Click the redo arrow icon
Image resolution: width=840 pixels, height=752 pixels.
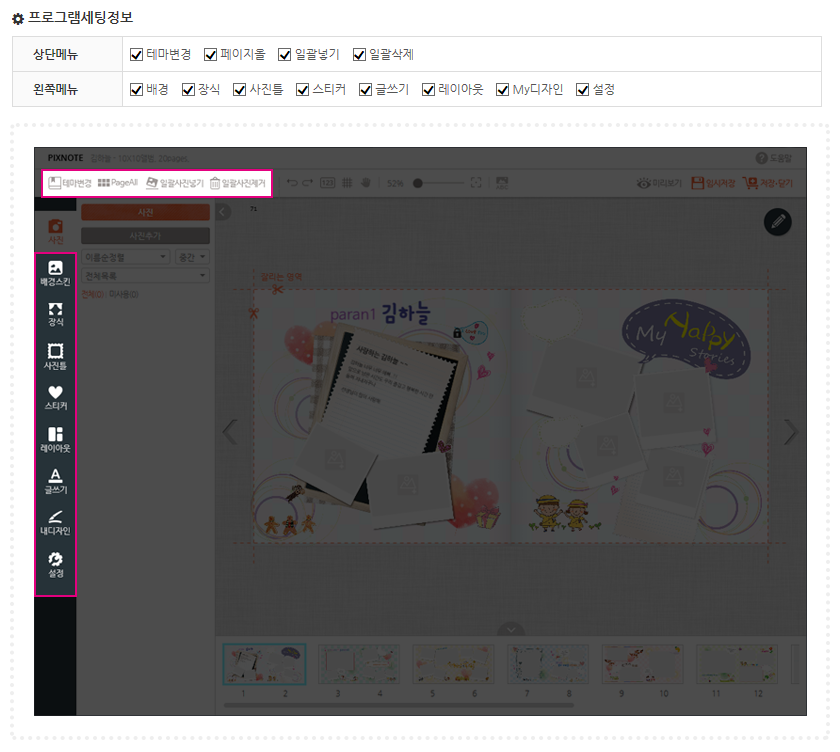308,183
